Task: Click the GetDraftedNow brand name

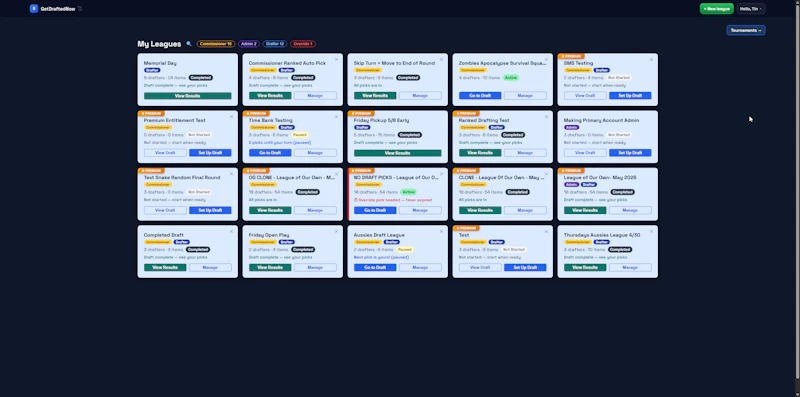Action: tap(59, 9)
